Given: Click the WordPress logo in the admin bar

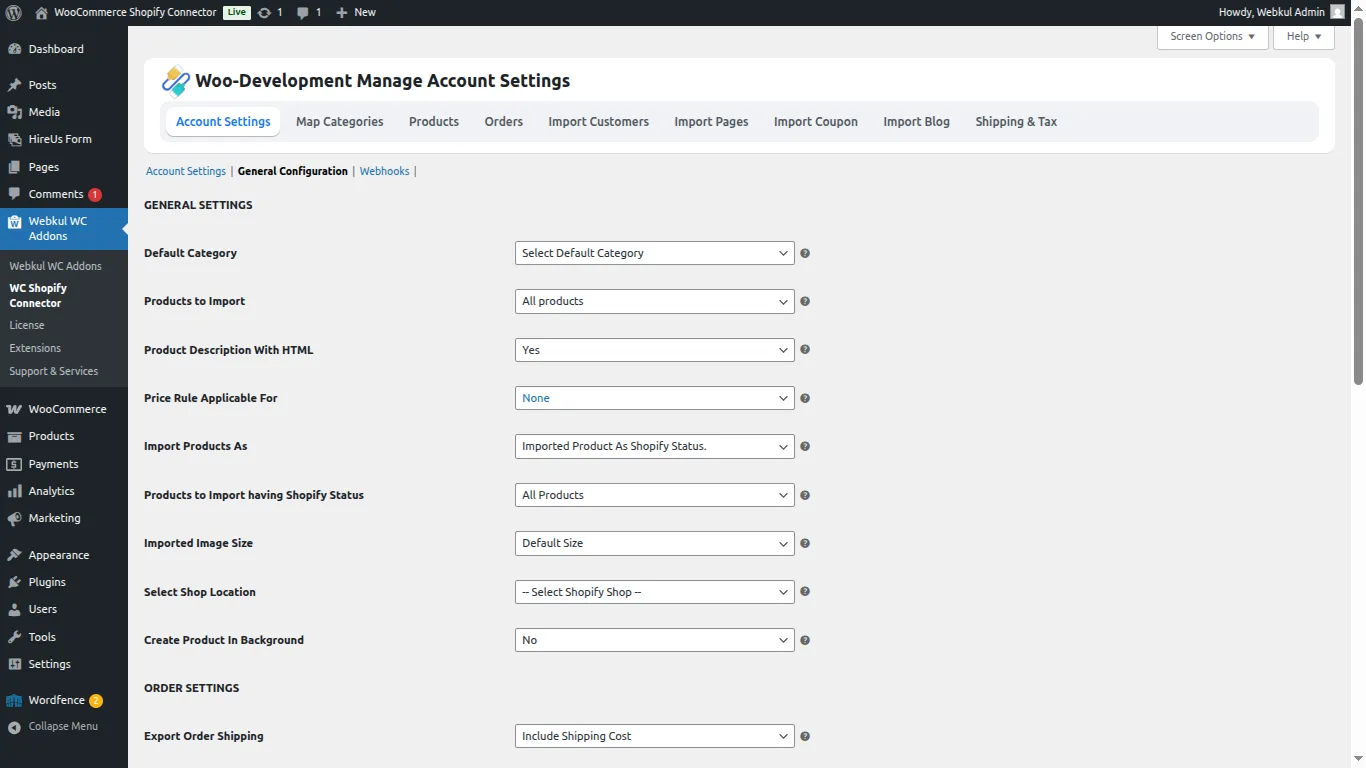Looking at the screenshot, I should (13, 12).
